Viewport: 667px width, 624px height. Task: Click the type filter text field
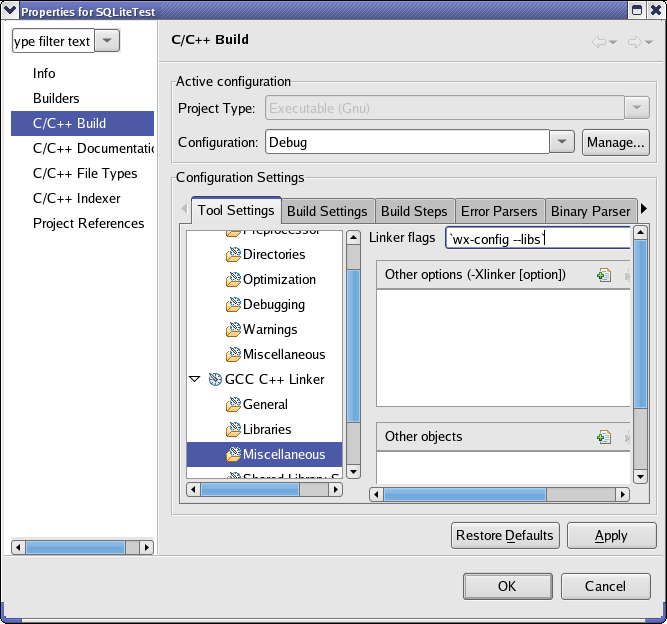coord(53,41)
